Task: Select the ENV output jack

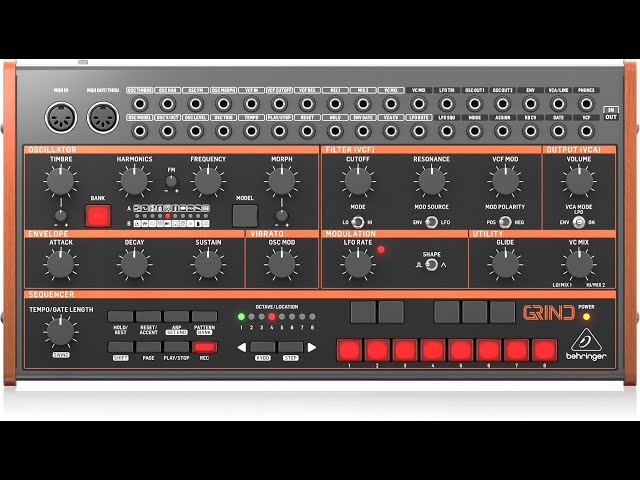Action: point(530,104)
